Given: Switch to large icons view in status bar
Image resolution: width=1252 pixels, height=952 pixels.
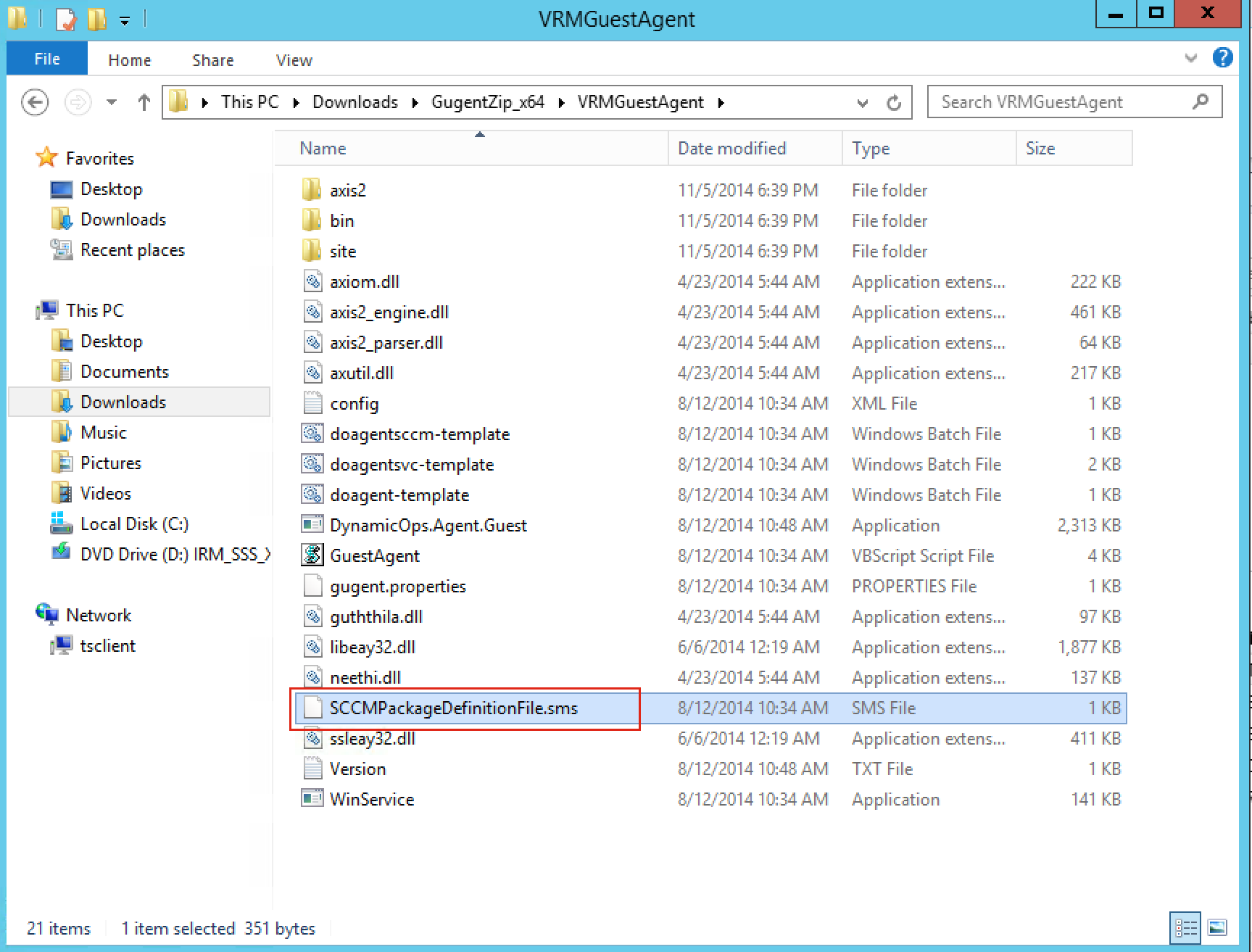Looking at the screenshot, I should (x=1217, y=927).
